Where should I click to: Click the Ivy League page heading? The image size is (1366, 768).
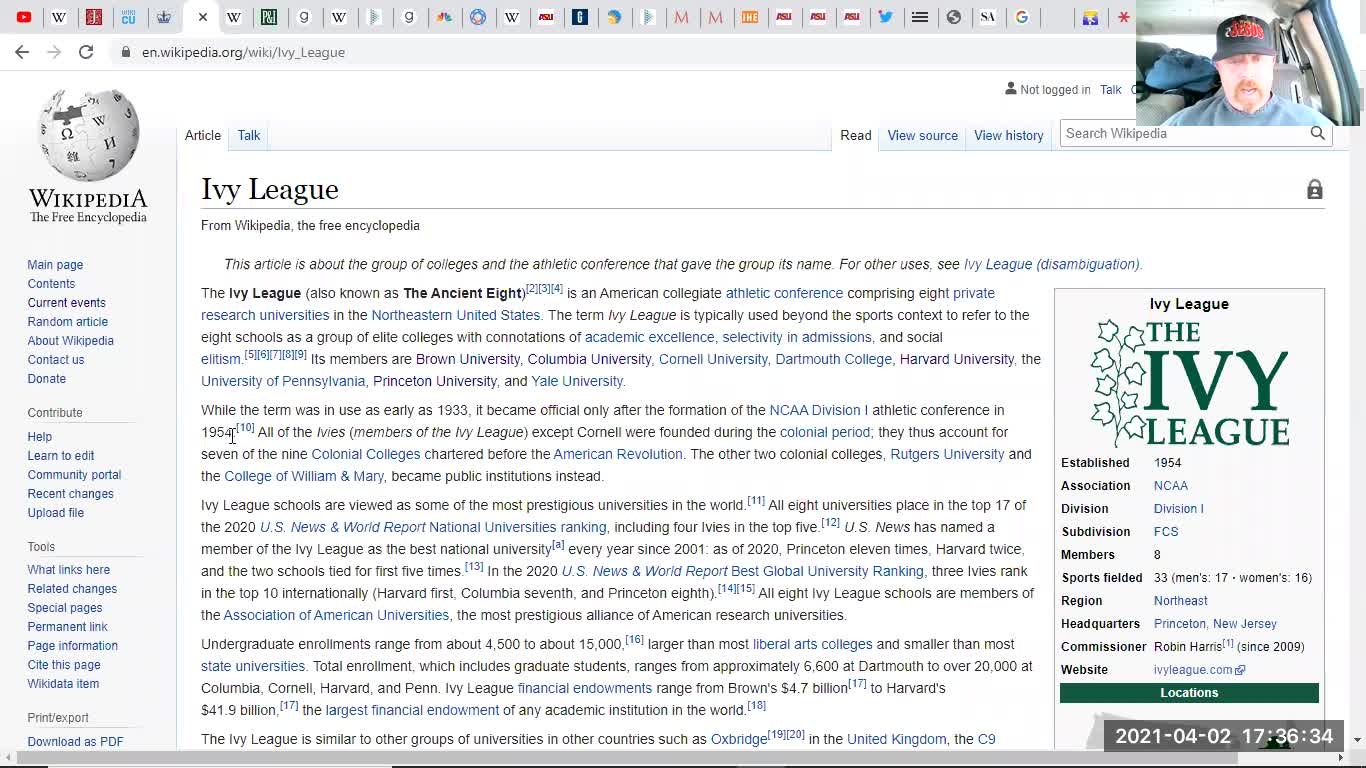click(270, 189)
